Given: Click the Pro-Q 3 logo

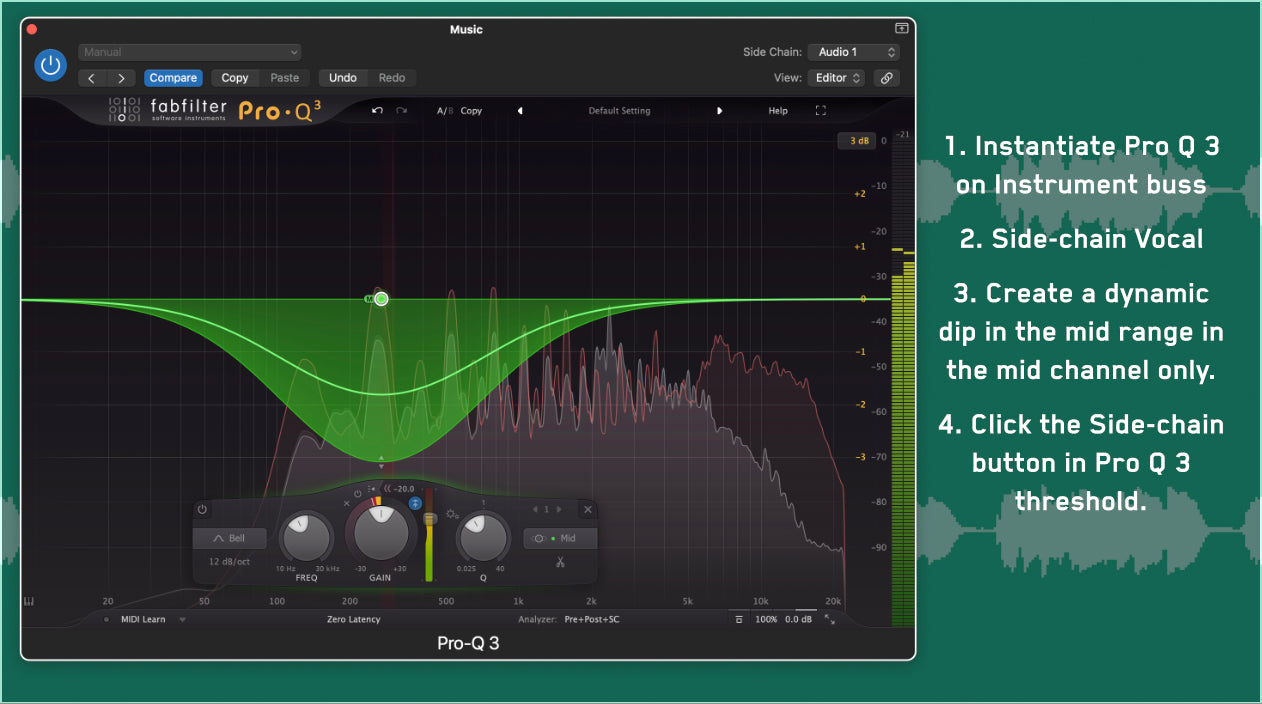Looking at the screenshot, I should point(280,111).
